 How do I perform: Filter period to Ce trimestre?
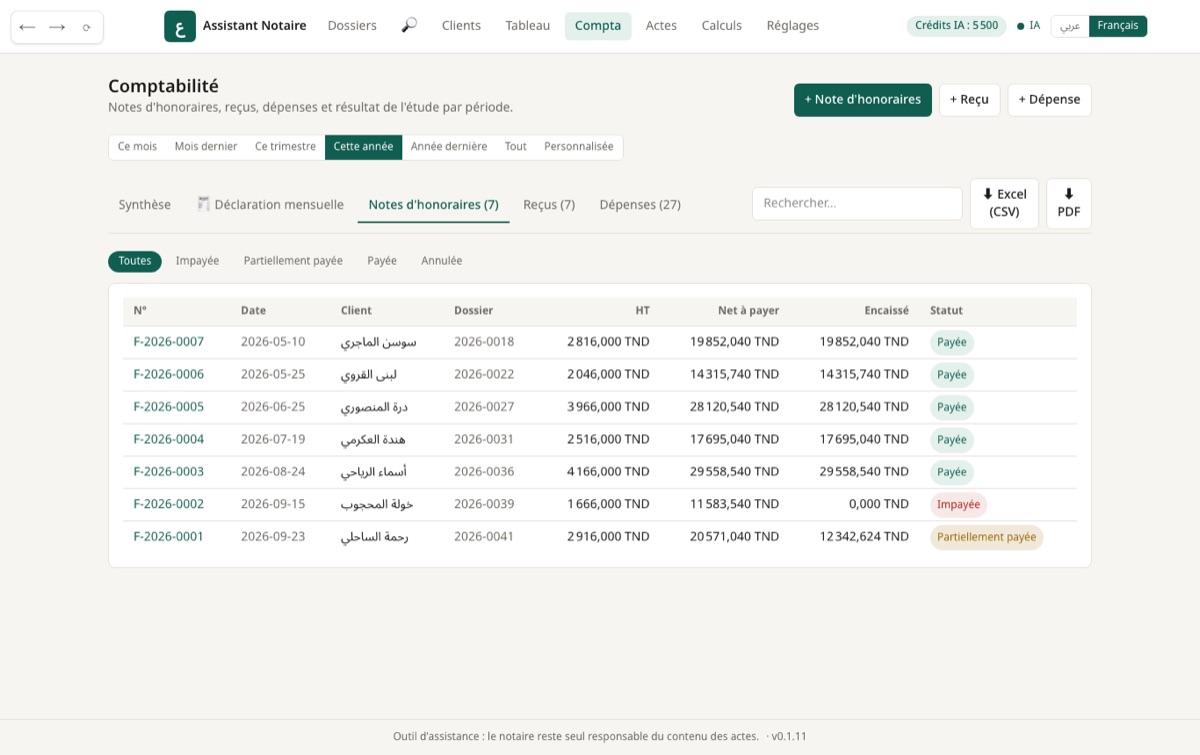pyautogui.click(x=285, y=147)
